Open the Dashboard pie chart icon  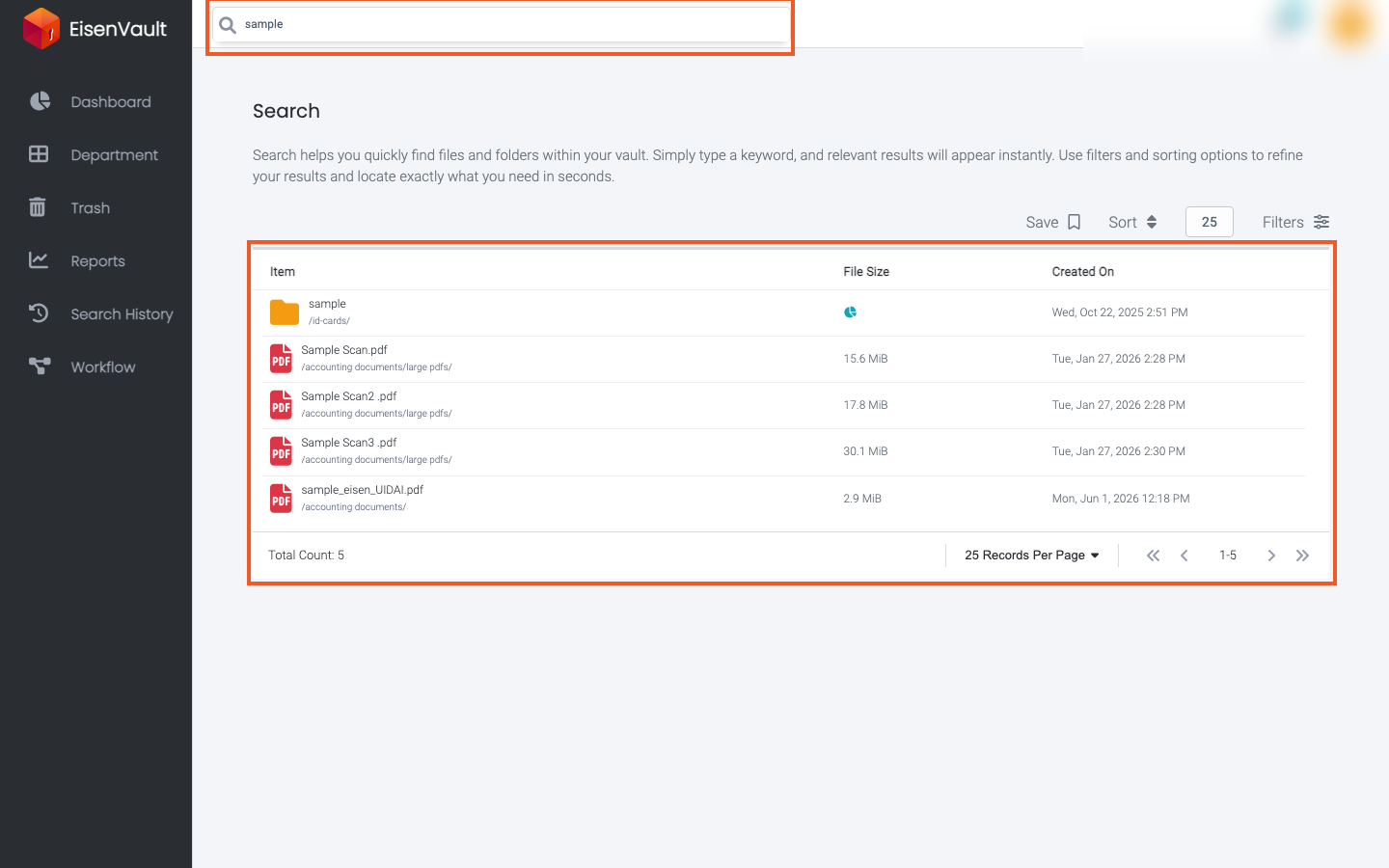tap(40, 101)
